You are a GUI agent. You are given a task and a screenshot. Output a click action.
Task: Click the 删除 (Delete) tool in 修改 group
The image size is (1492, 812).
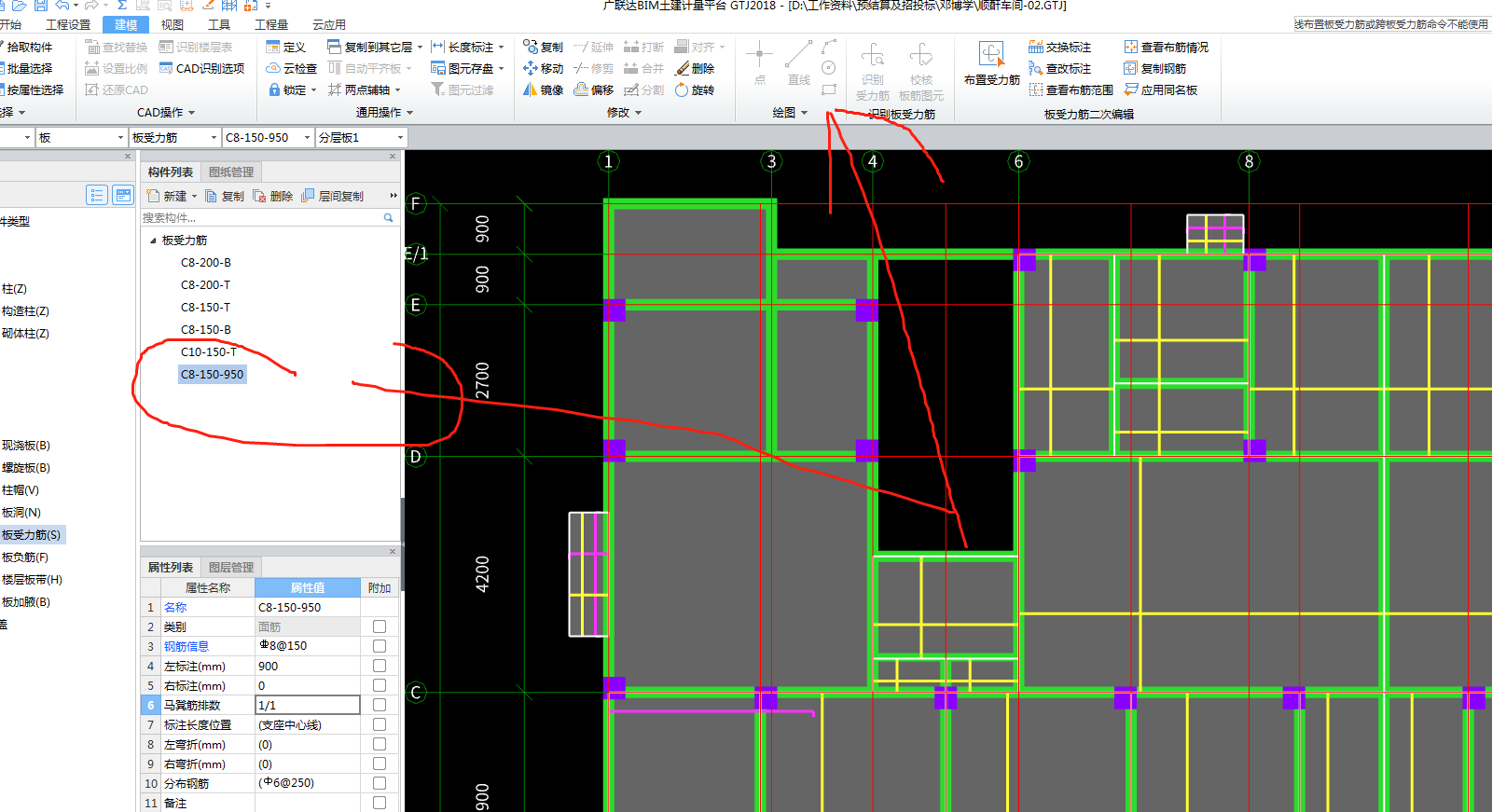point(695,68)
